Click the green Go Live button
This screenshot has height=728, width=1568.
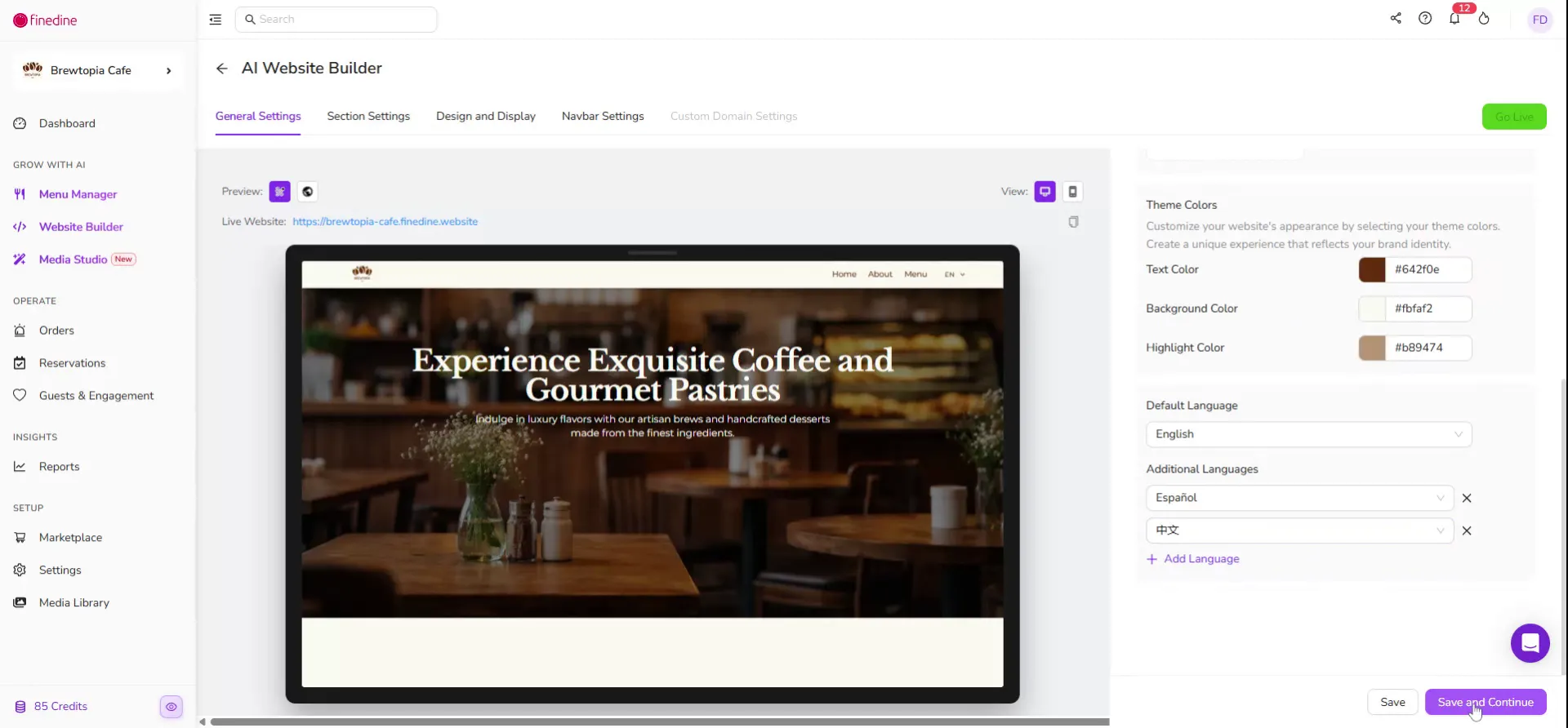(x=1514, y=117)
